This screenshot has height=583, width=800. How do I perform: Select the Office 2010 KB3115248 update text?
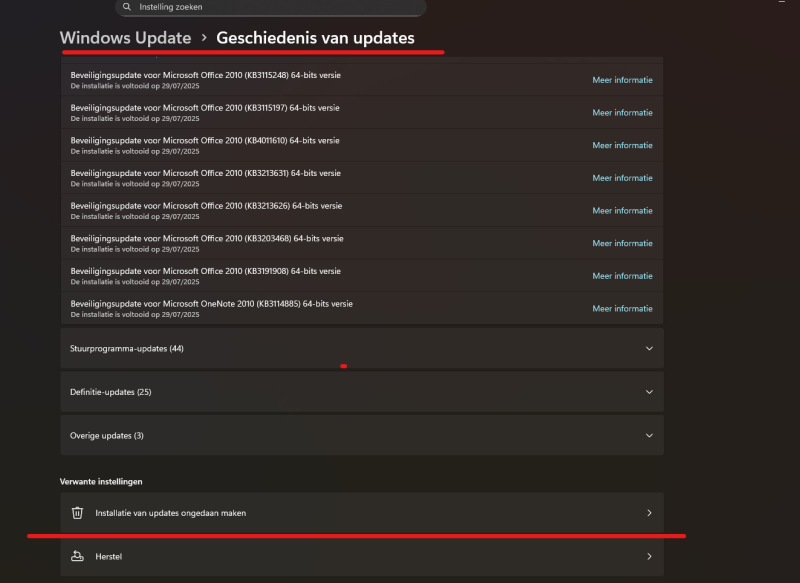click(x=205, y=75)
